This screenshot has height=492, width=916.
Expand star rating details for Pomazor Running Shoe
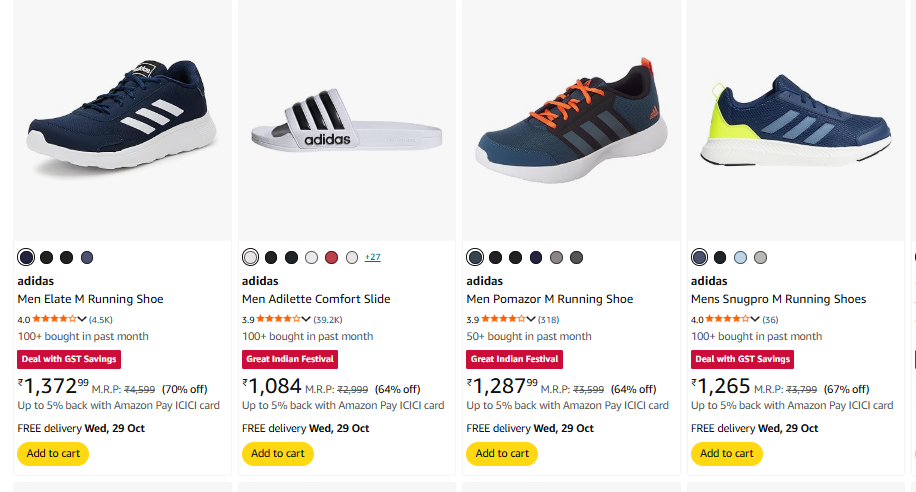point(531,320)
